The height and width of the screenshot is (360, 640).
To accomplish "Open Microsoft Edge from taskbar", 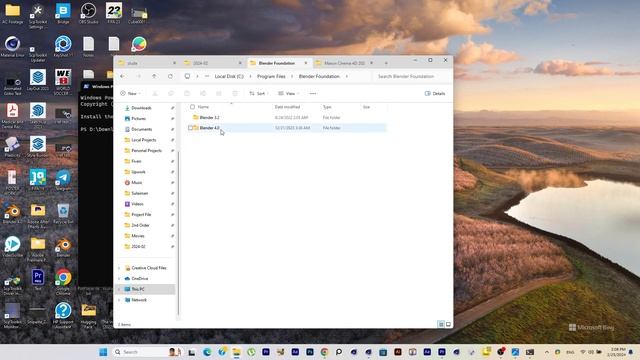I will click(207, 352).
